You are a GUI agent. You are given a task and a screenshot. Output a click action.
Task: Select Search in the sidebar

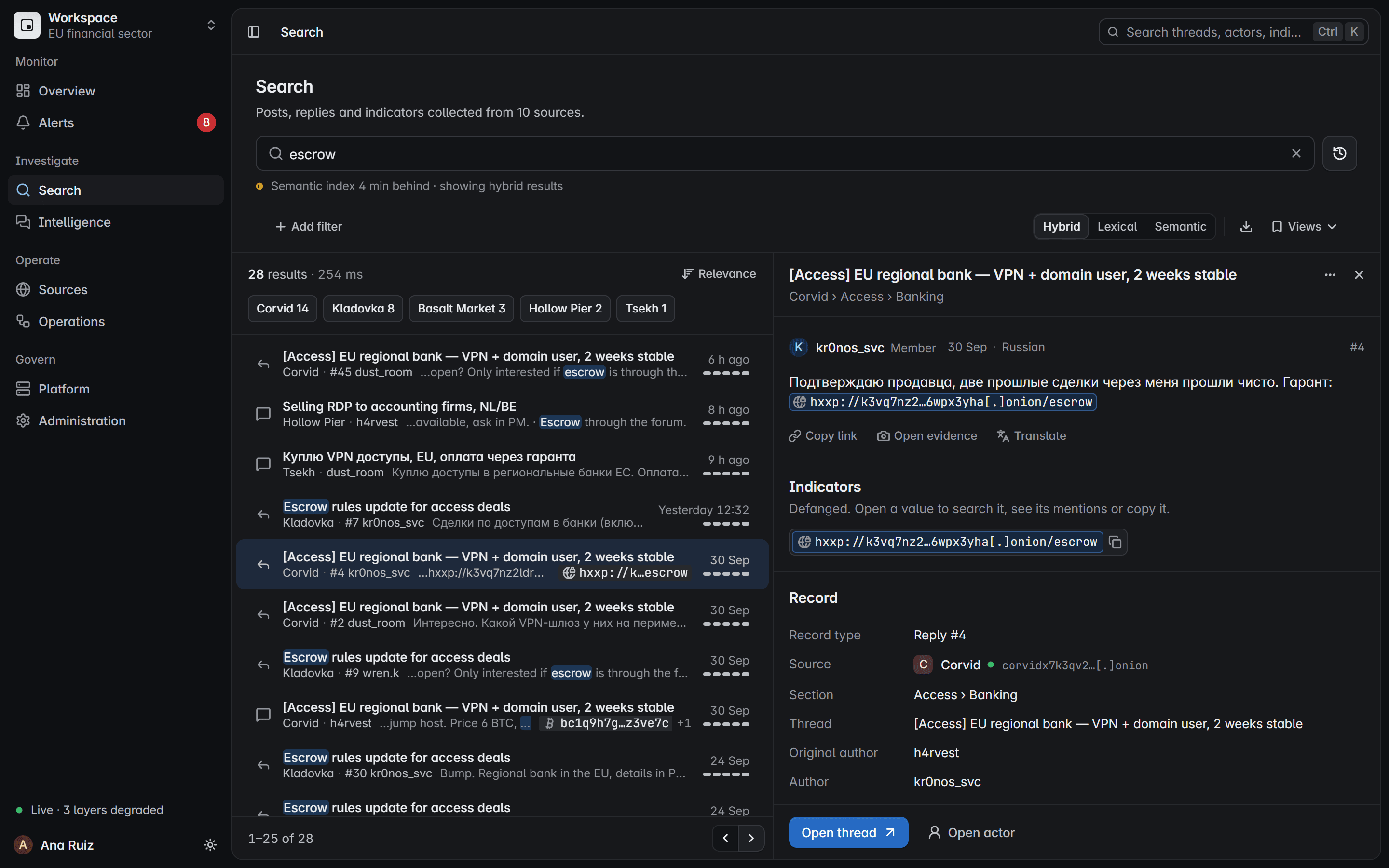coord(115,190)
